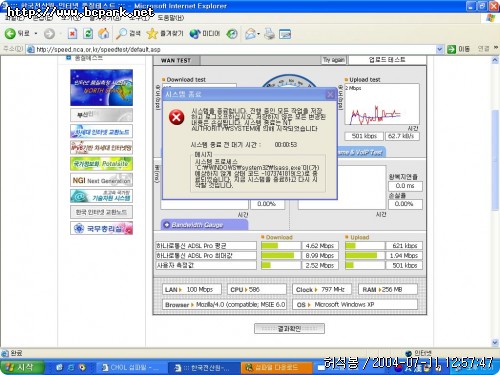Click the '1.94 Mbps' upload maximum value
This screenshot has height=375, width=500.
pos(404,256)
